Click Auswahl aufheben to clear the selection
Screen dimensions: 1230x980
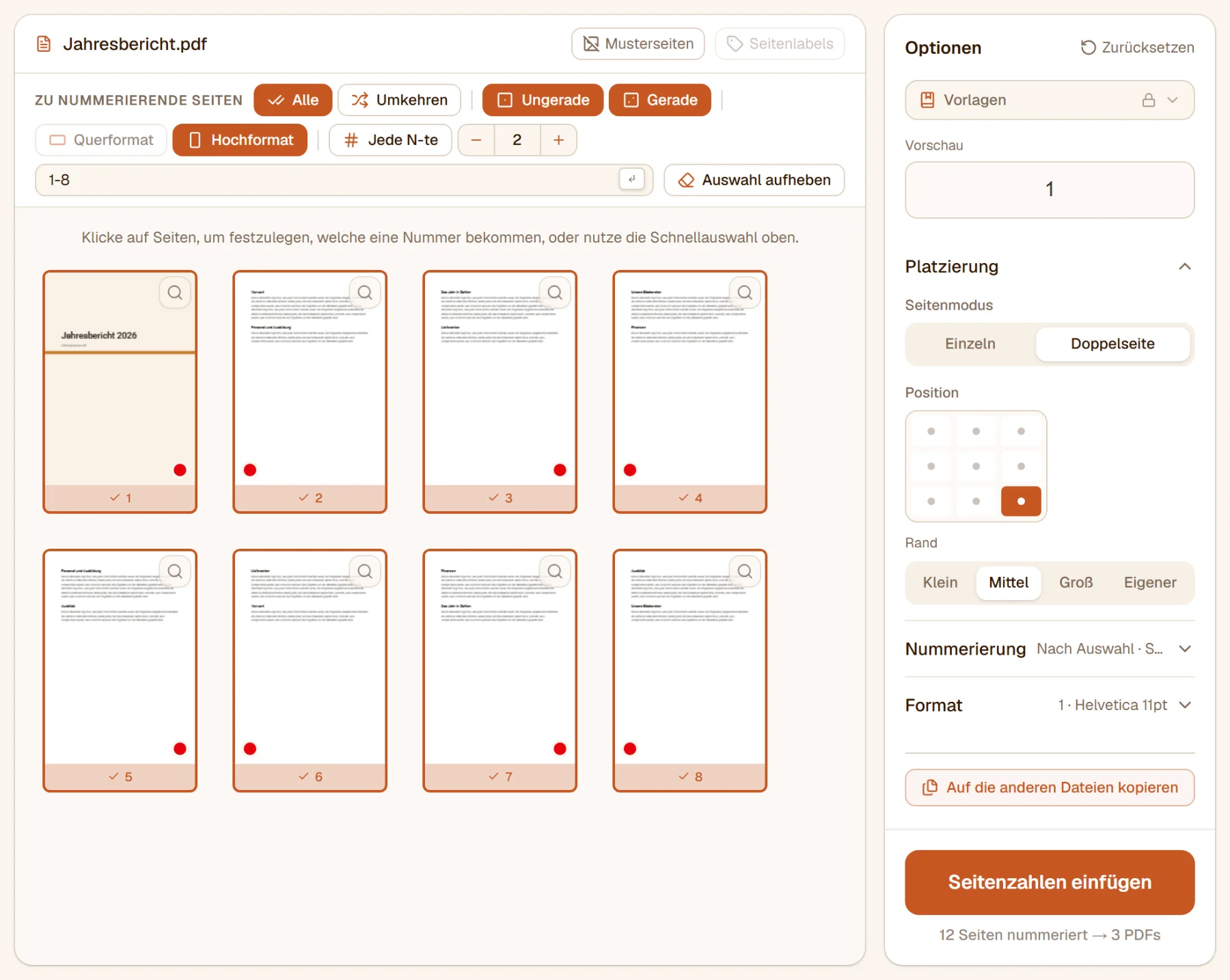click(x=754, y=180)
